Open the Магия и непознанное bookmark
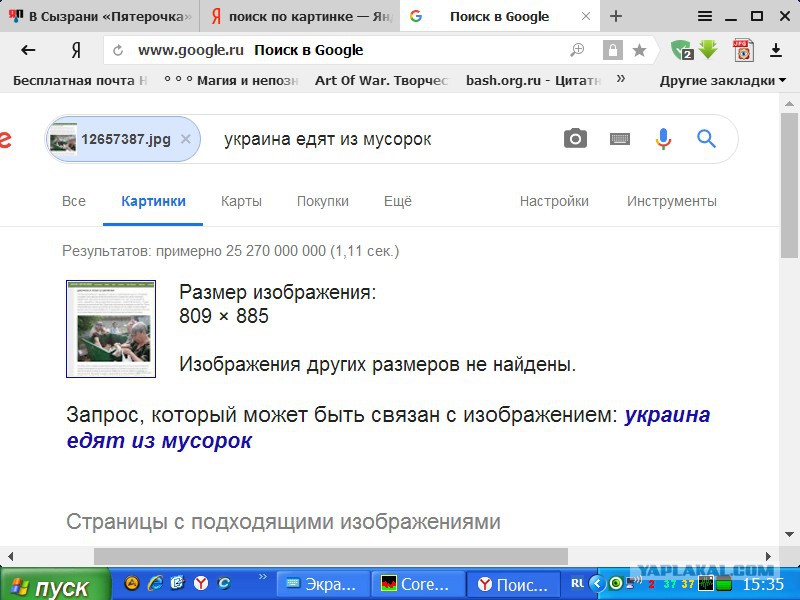Viewport: 800px width, 600px height. (x=231, y=81)
